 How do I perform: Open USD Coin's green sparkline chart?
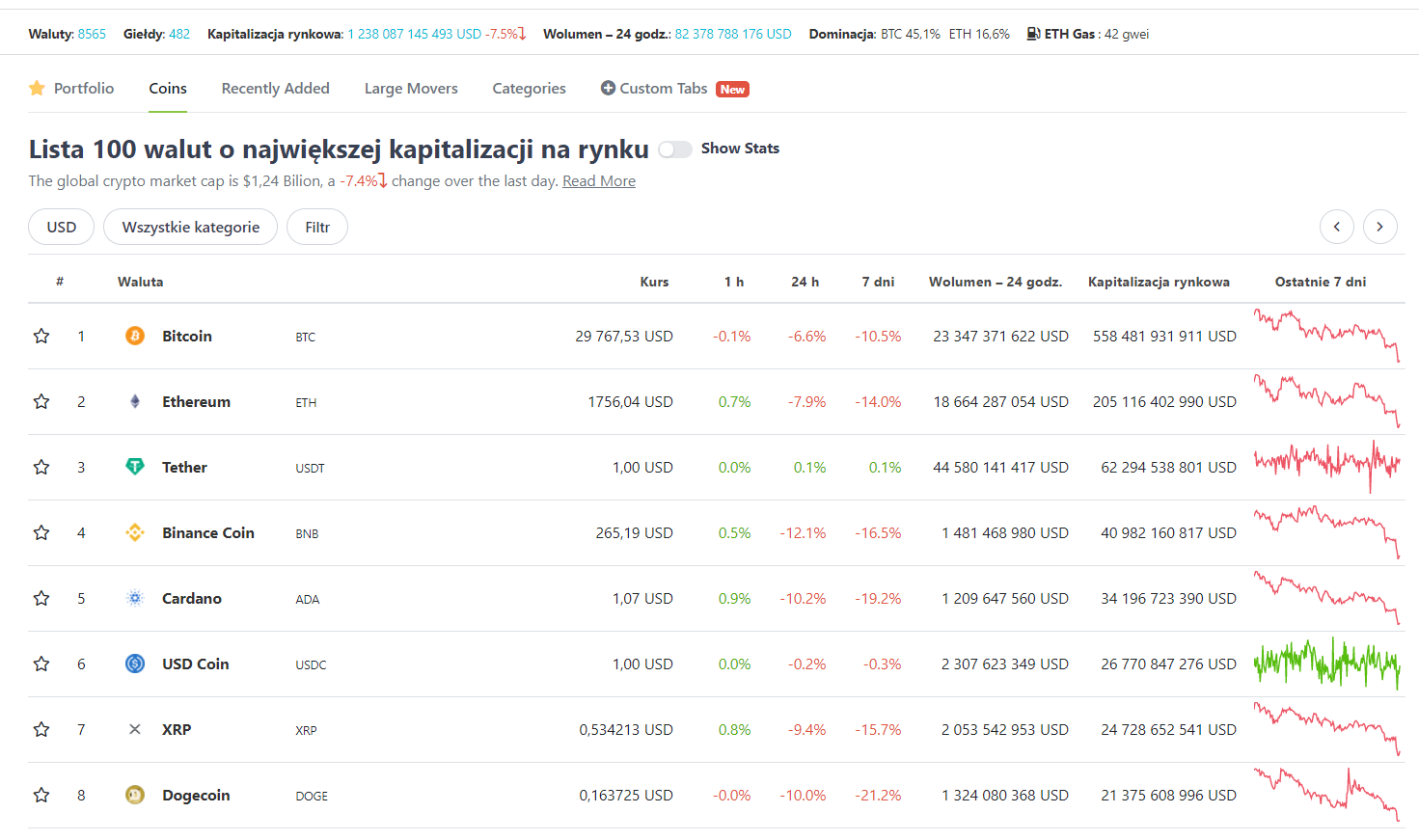click(x=1326, y=664)
